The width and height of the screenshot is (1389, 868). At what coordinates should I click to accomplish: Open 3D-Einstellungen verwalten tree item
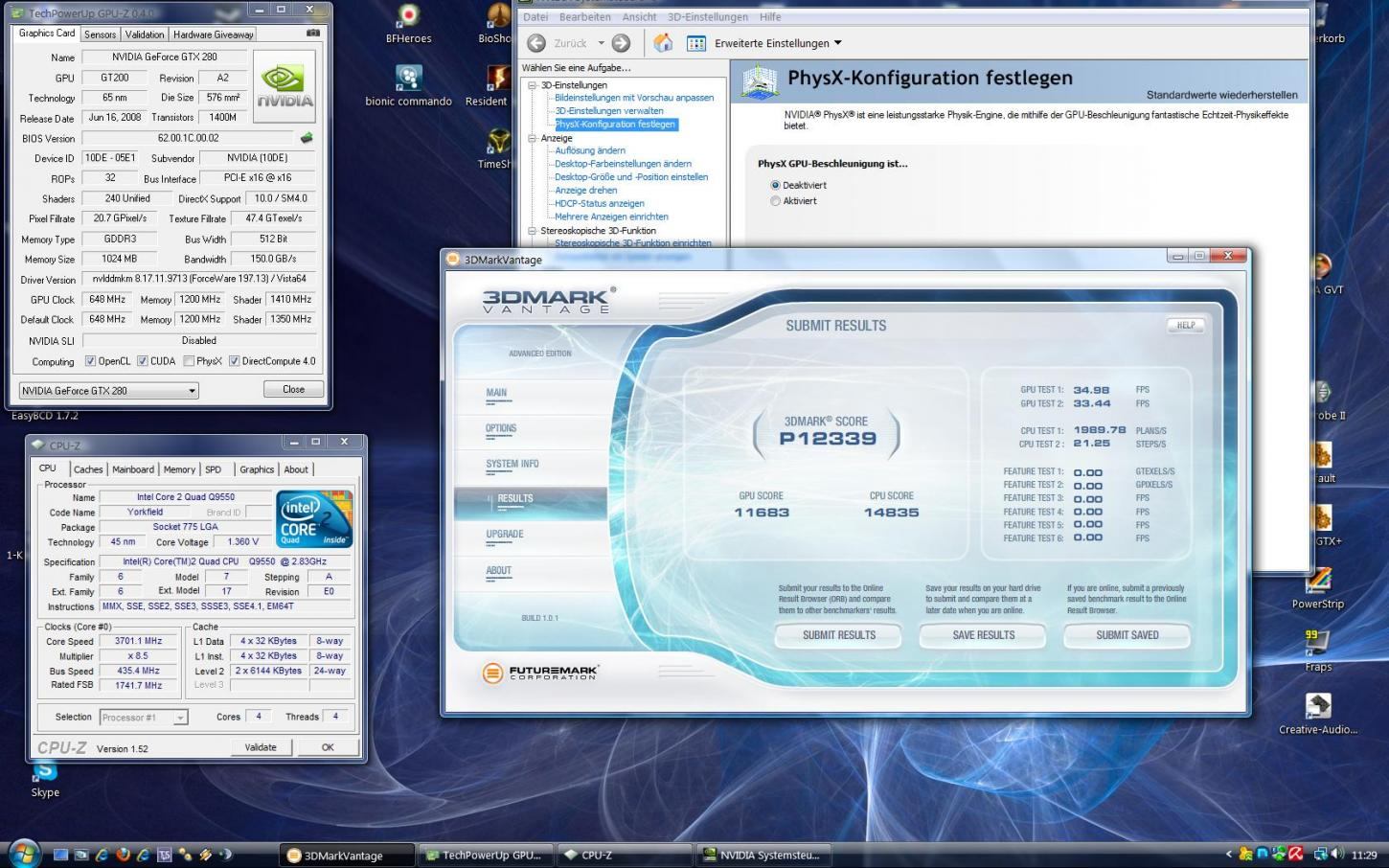(609, 111)
